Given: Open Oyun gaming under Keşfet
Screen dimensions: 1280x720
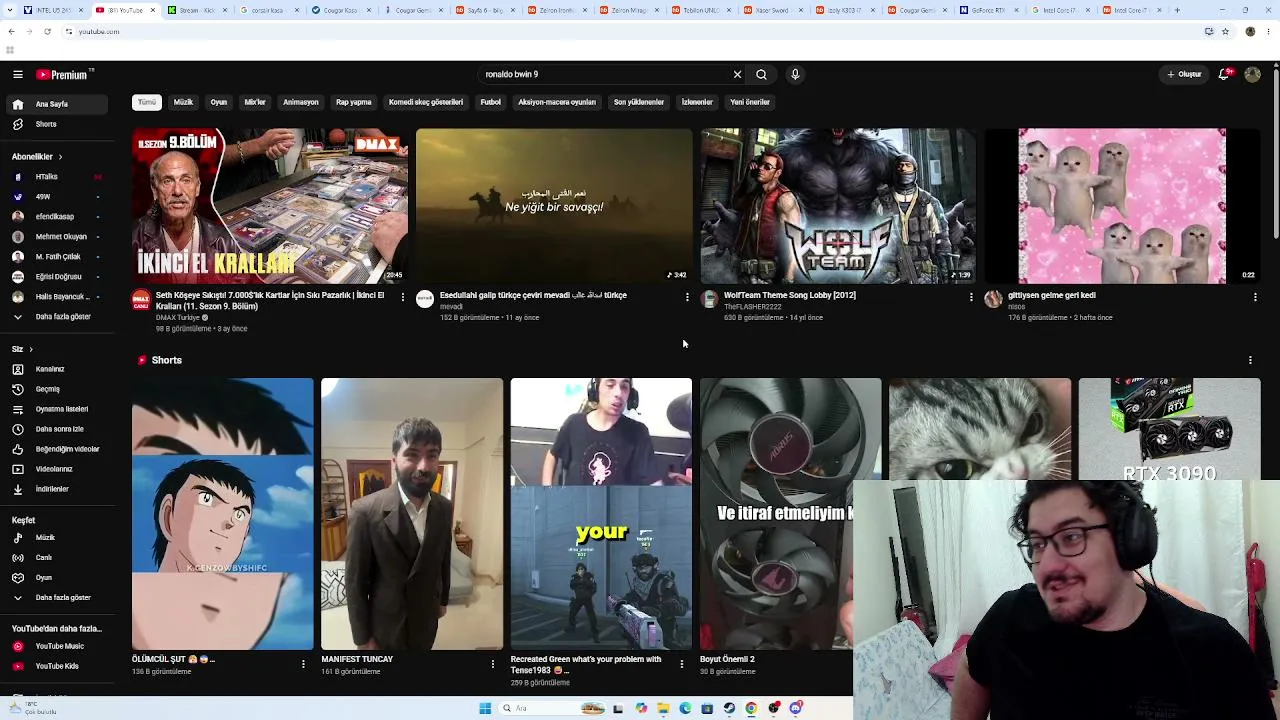Looking at the screenshot, I should coord(58,578).
